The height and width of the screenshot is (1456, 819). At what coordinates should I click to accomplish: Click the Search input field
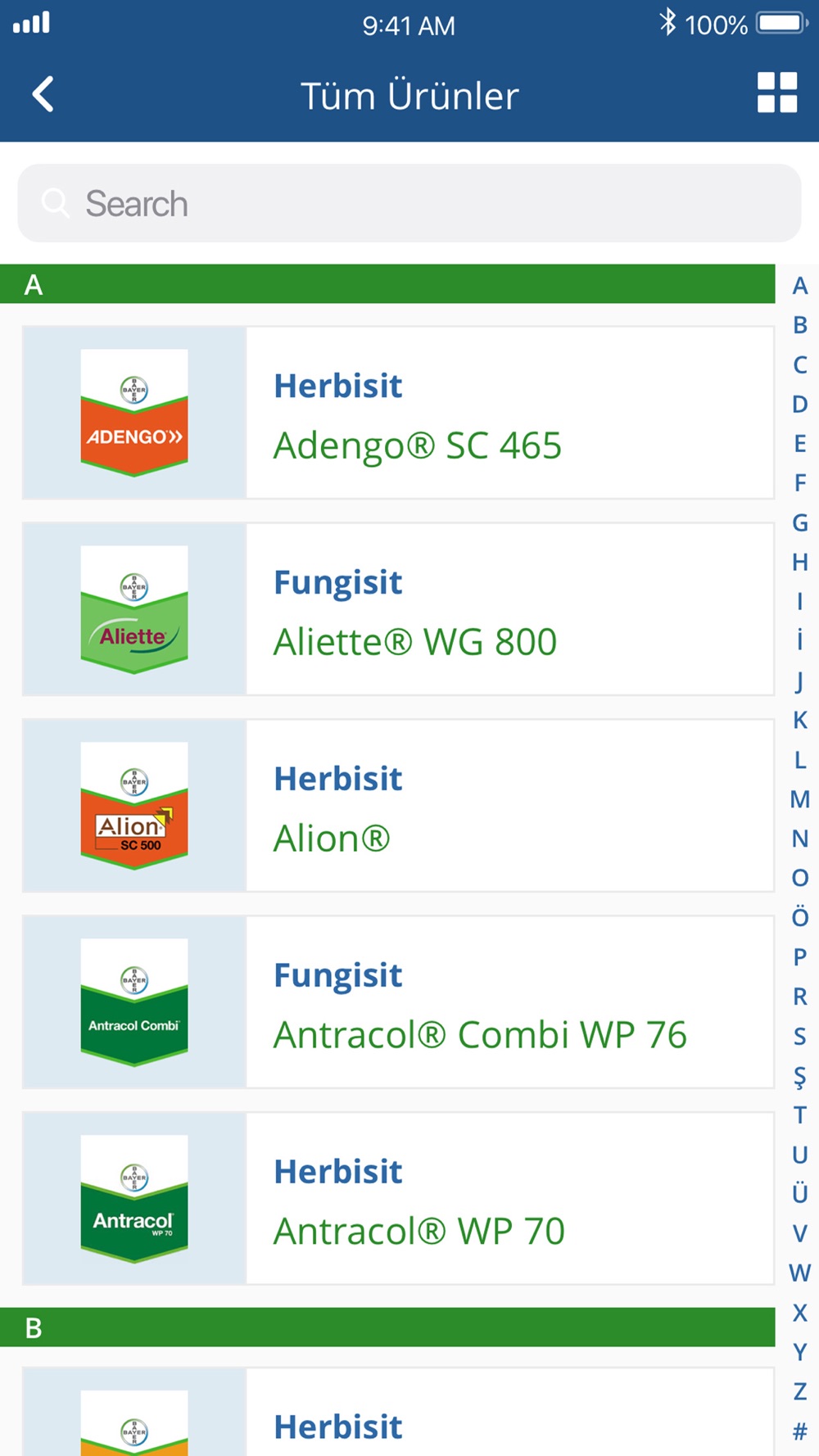409,203
